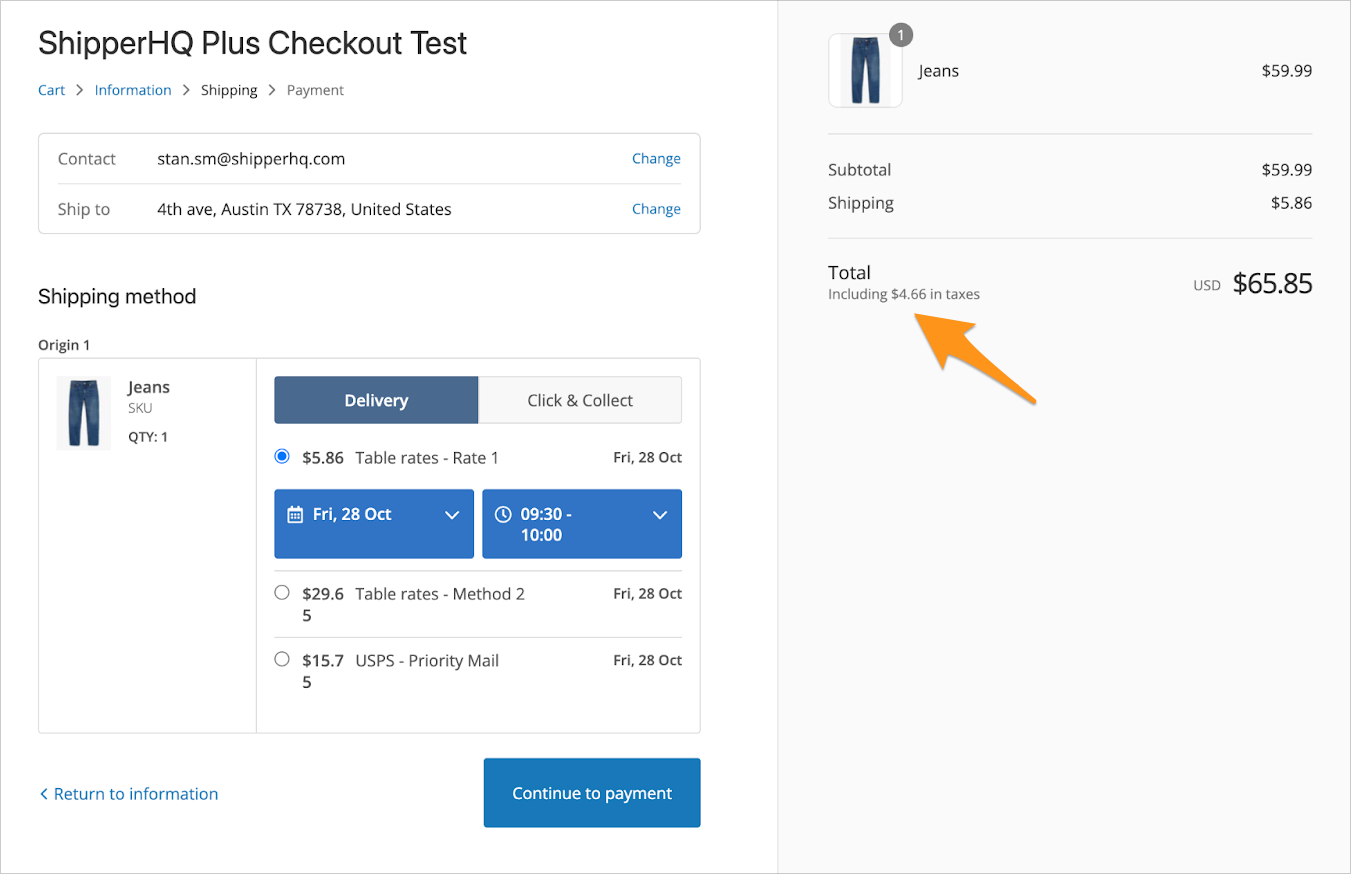
Task: Click the back chevron beside Return to information
Action: (x=43, y=794)
